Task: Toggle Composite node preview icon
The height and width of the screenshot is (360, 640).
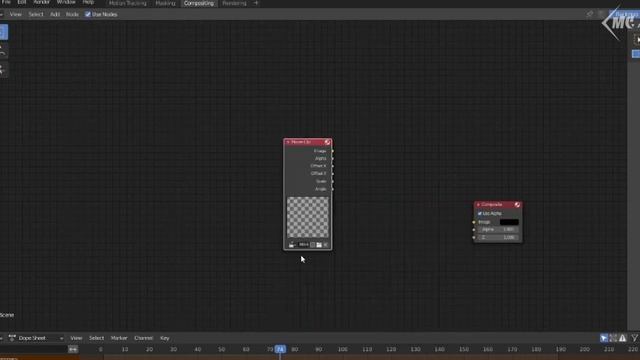Action: [x=517, y=204]
